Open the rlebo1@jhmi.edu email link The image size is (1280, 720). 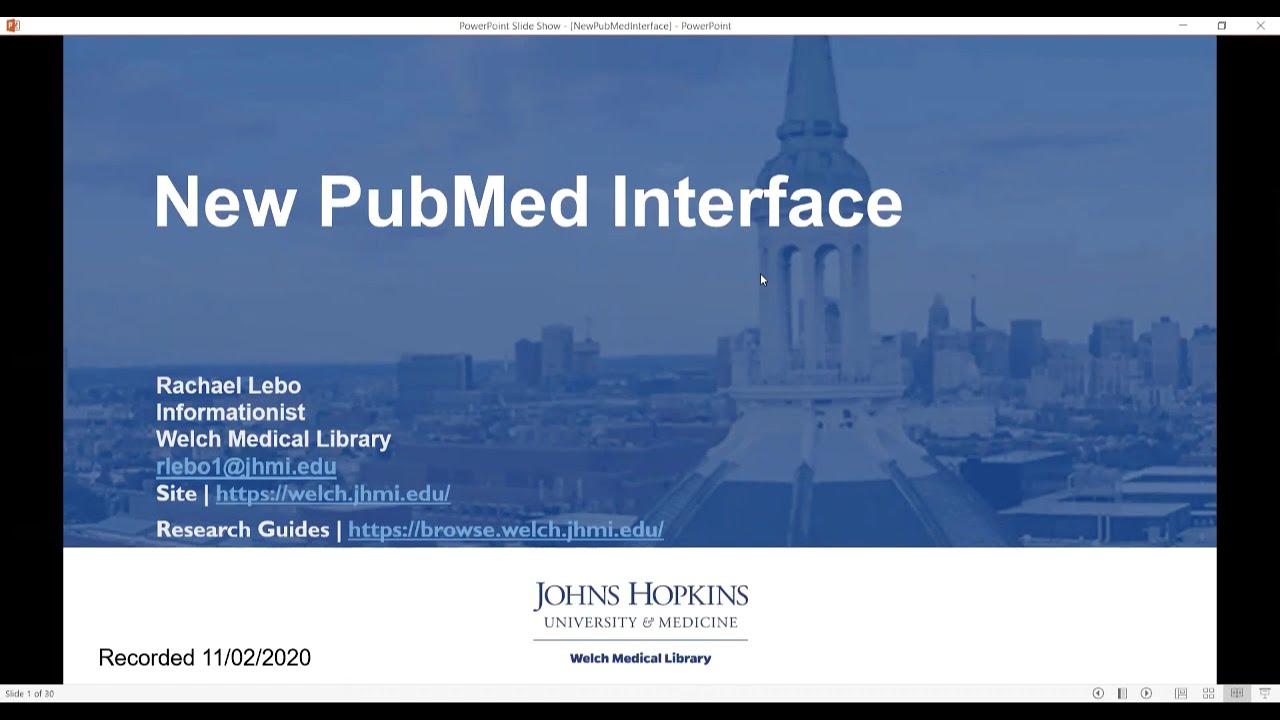click(x=246, y=466)
